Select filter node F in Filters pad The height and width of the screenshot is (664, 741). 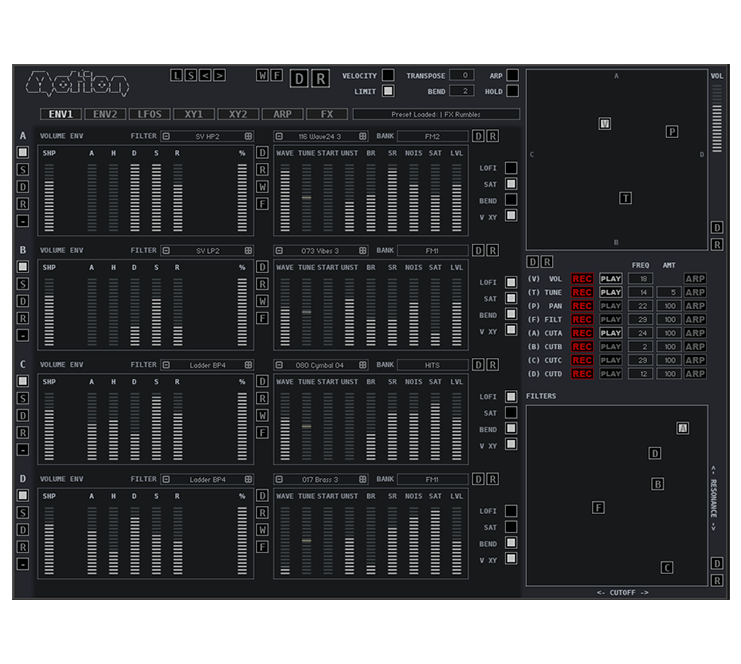pyautogui.click(x=598, y=508)
